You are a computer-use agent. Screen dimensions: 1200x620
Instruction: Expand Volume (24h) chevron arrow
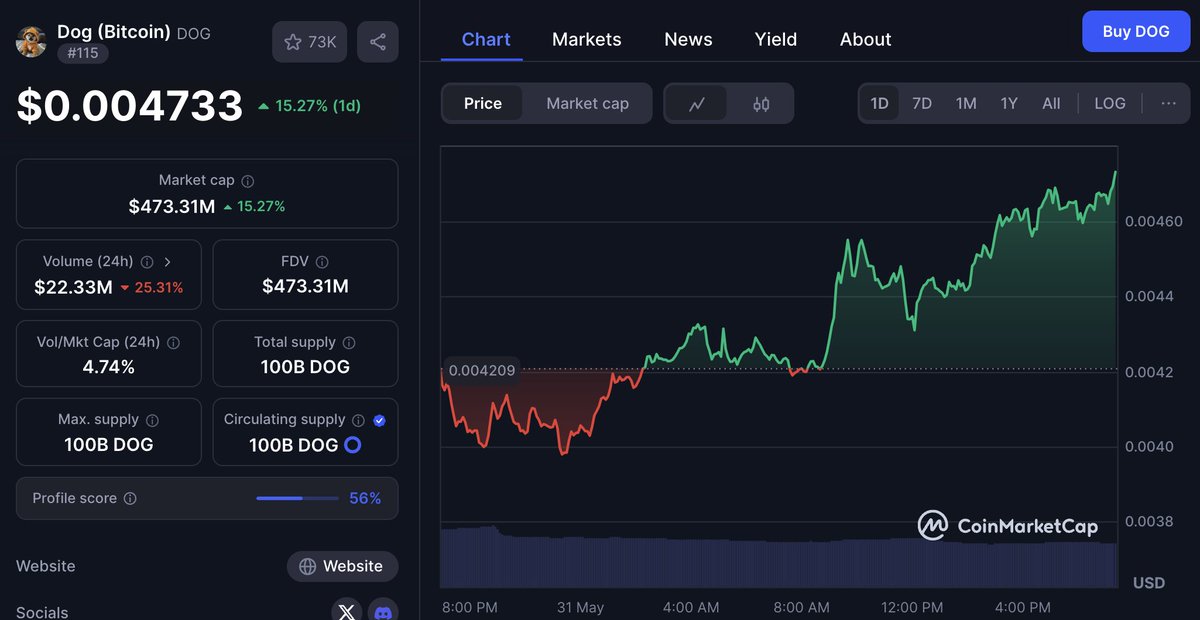coord(167,262)
